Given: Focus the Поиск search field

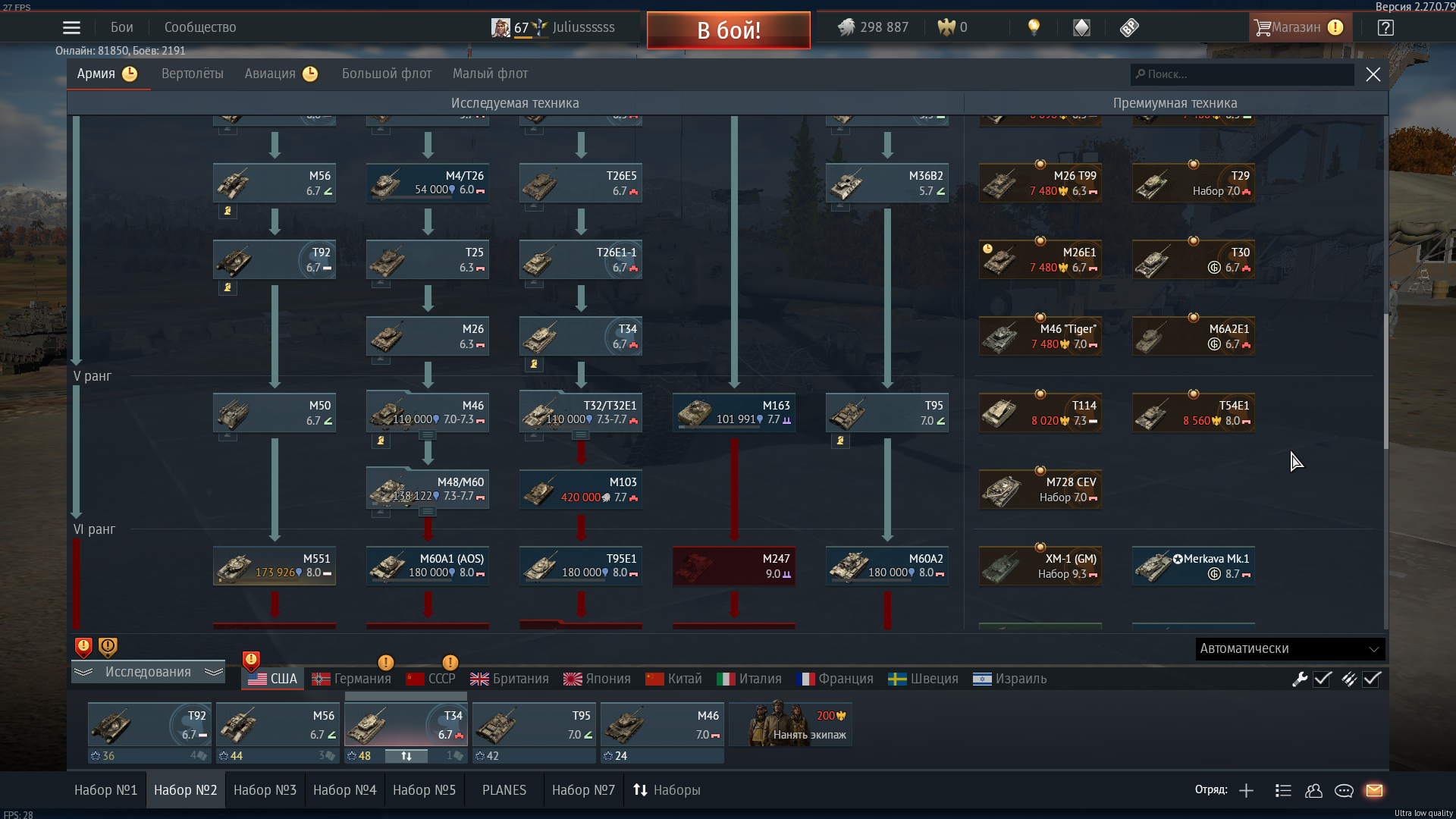Looking at the screenshot, I should pos(1242,74).
